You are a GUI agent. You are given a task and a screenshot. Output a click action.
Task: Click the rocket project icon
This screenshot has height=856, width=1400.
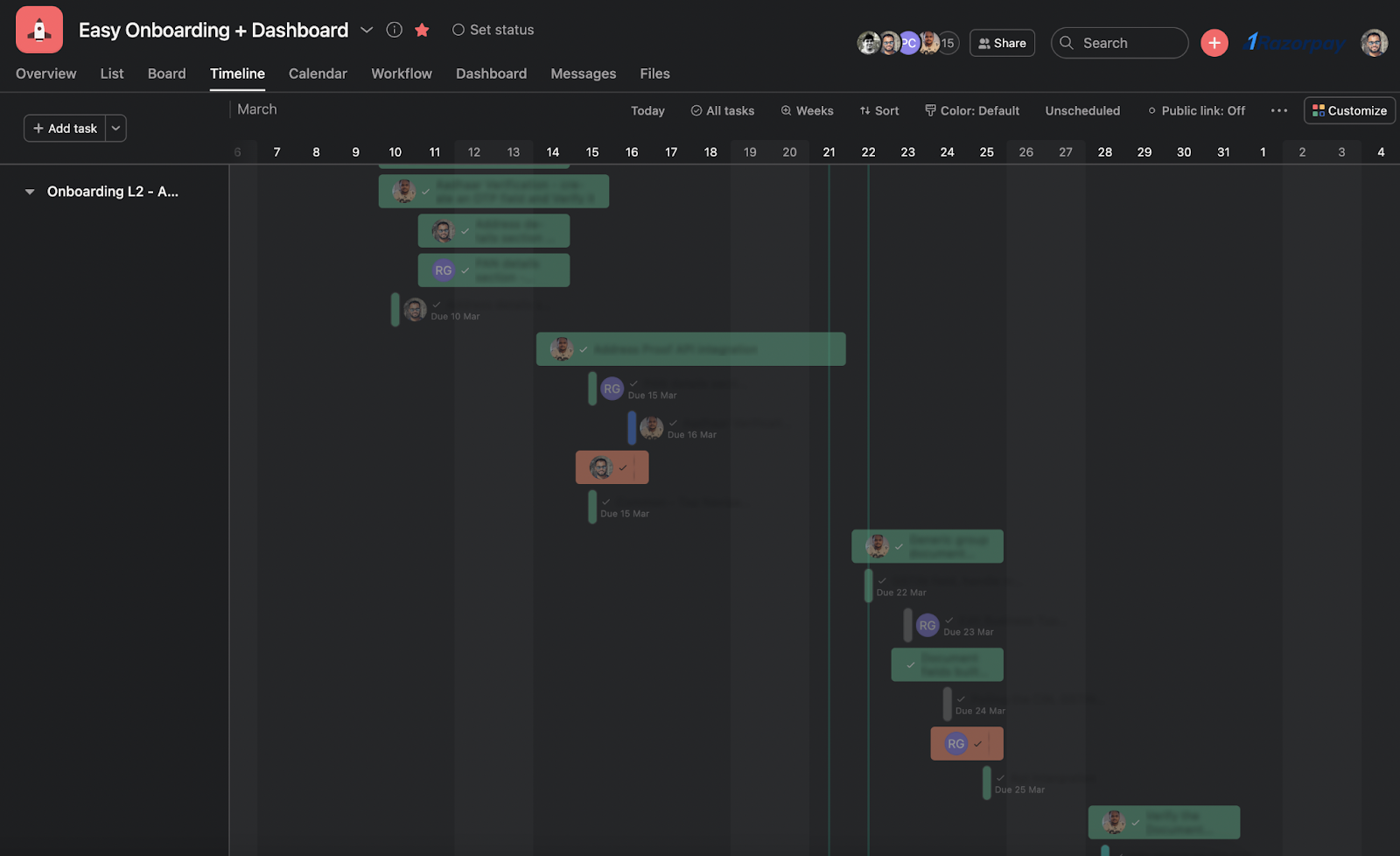pyautogui.click(x=39, y=30)
